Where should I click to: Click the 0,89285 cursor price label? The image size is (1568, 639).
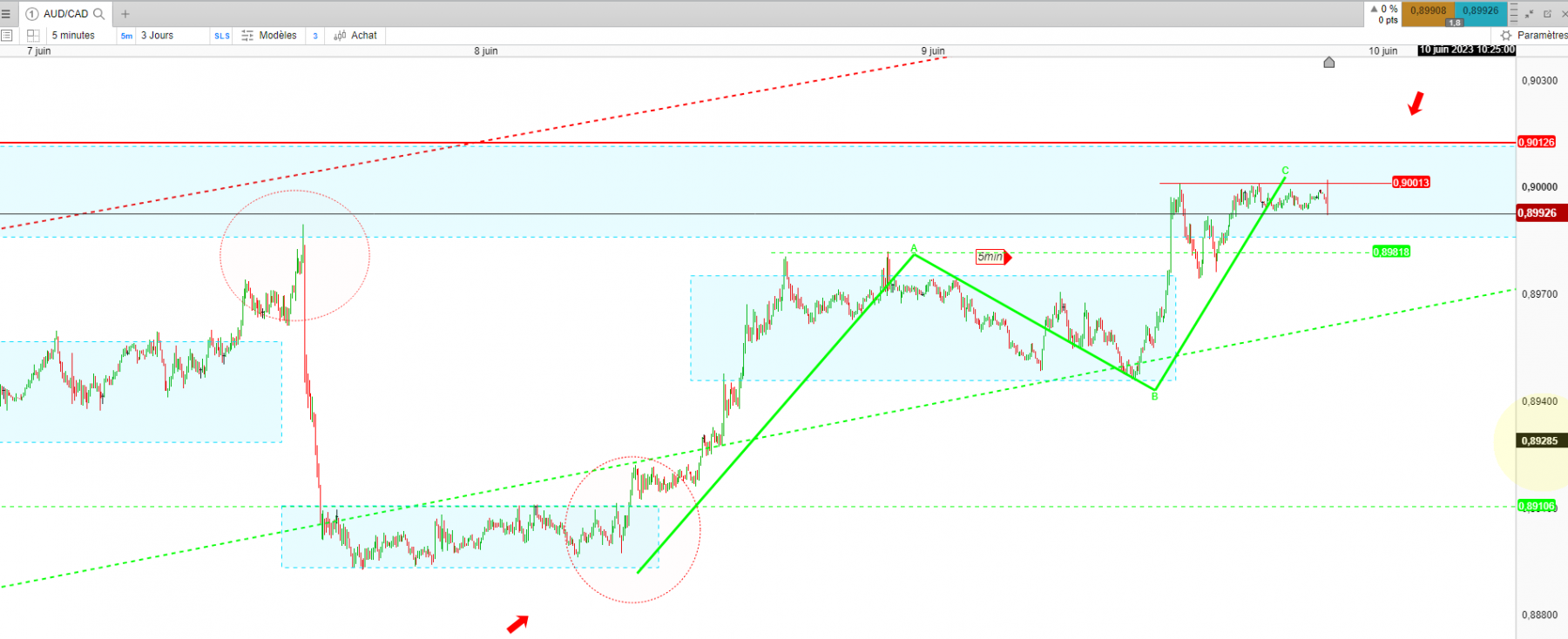coord(1541,441)
